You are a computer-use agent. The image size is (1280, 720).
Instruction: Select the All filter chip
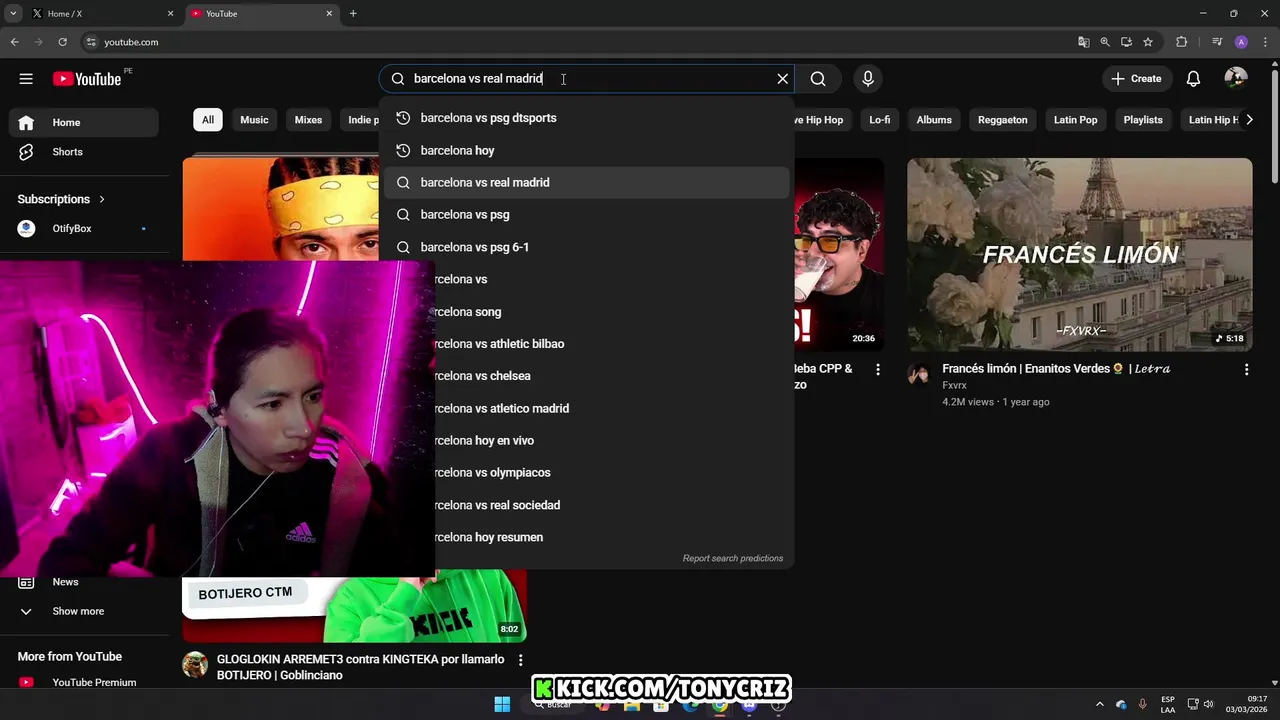point(208,120)
